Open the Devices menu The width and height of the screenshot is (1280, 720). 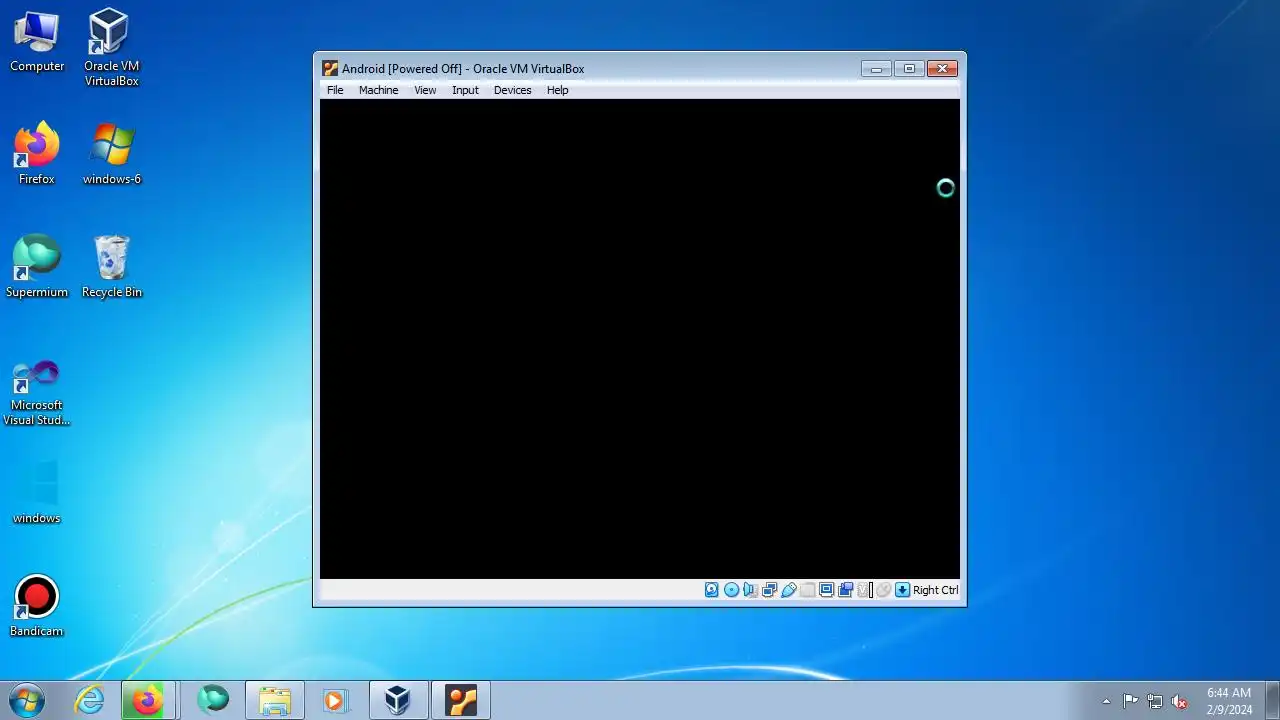click(512, 90)
